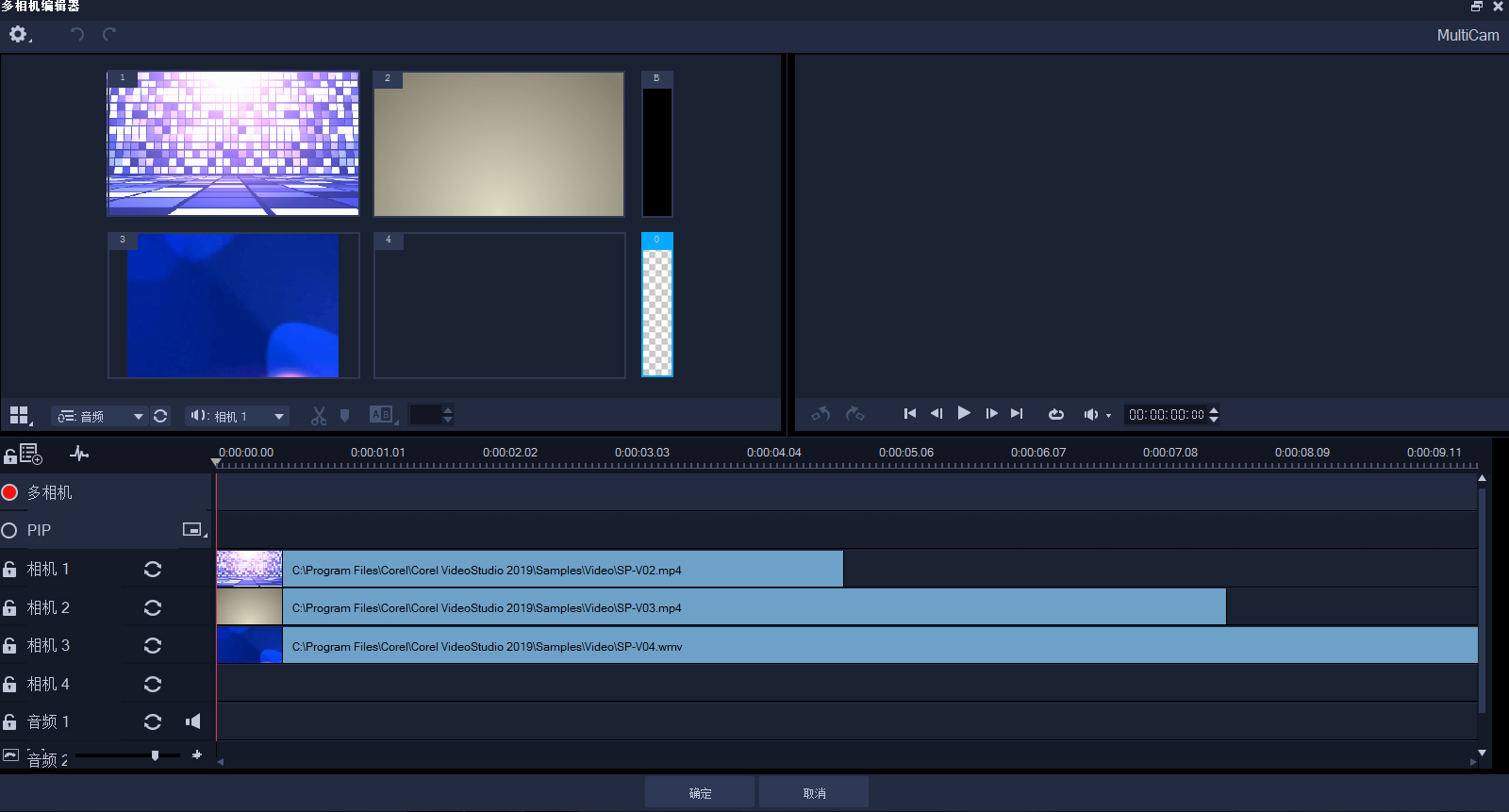Increase the transition duration stepper
Viewport: 1509px width, 812px height.
click(x=448, y=410)
